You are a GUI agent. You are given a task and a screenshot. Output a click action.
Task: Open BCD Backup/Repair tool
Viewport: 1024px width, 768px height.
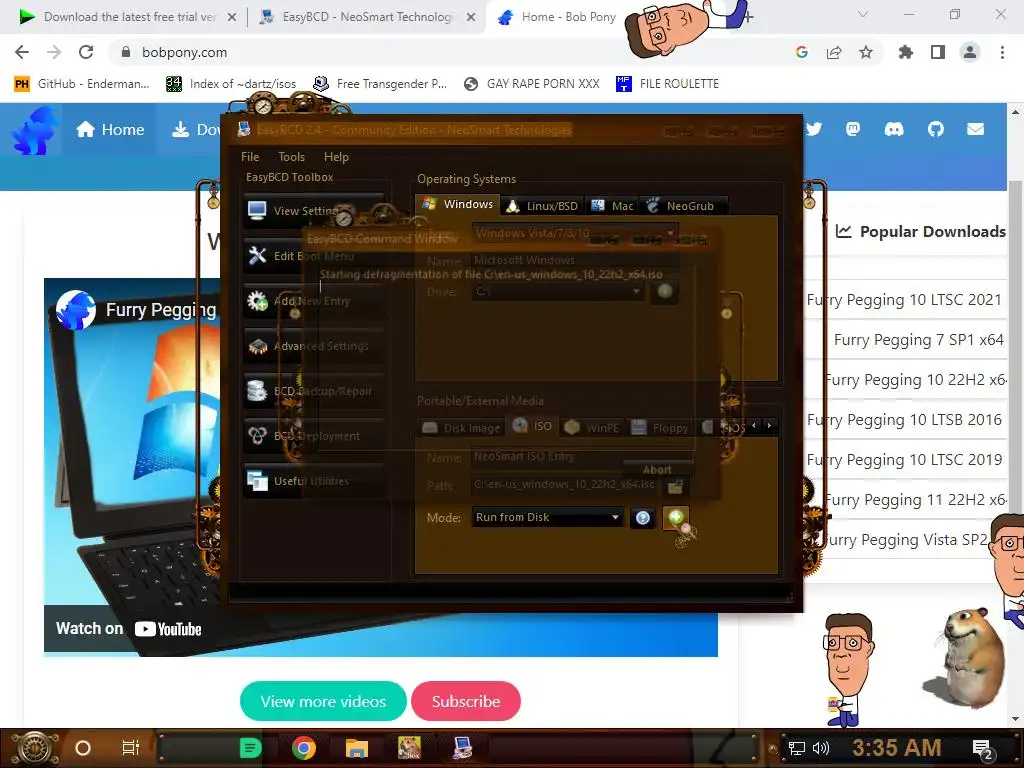313,391
